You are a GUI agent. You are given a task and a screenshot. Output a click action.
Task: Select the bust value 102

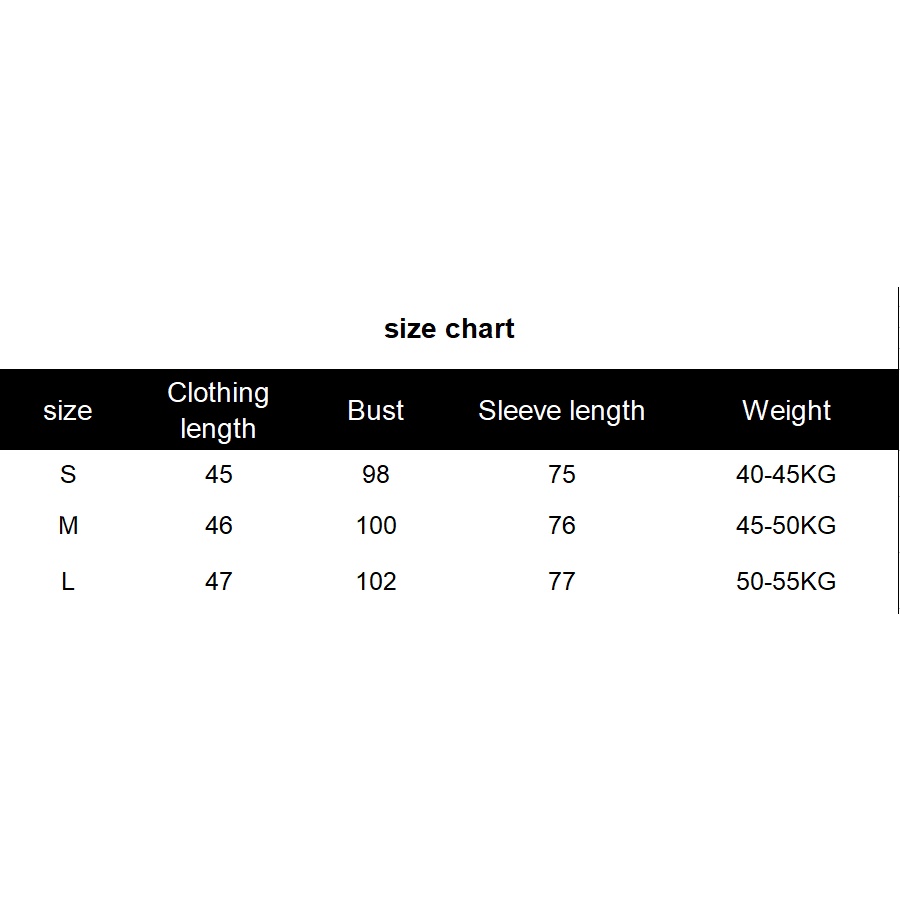coord(376,581)
